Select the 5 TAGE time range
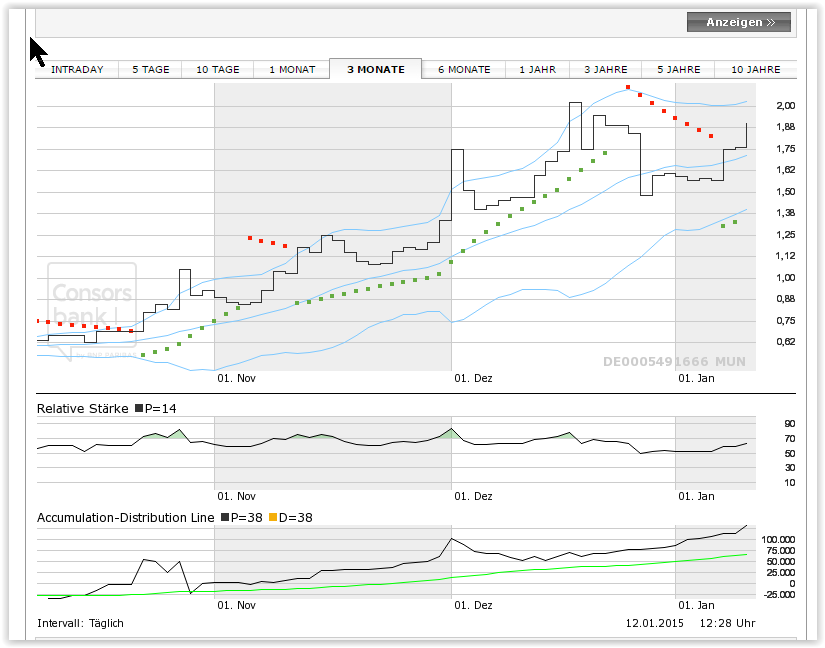Screen dimensions: 825x648 coord(151,69)
